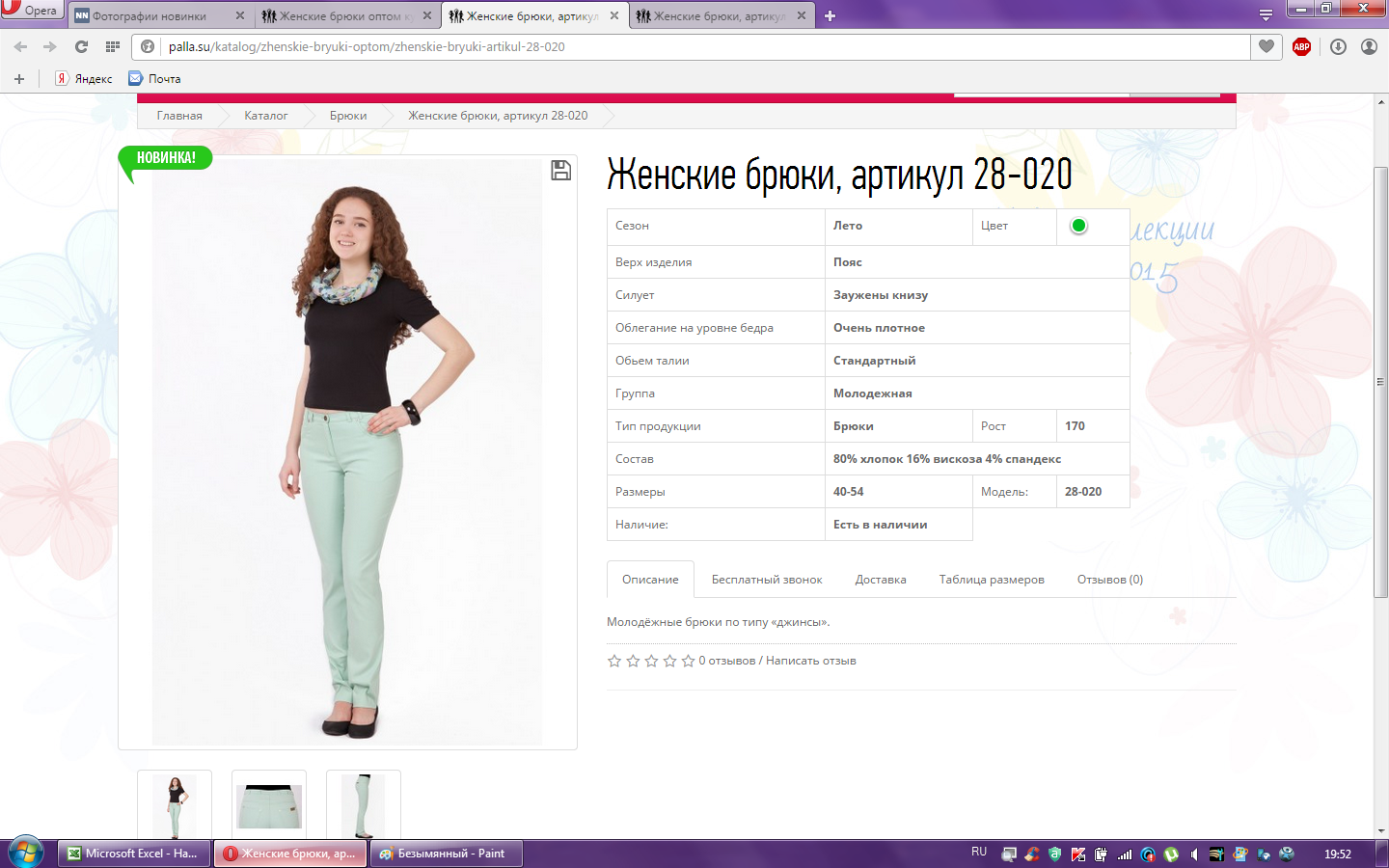Open the 'Отзывов (0)' tab
Image resolution: width=1389 pixels, height=868 pixels.
tap(1110, 580)
